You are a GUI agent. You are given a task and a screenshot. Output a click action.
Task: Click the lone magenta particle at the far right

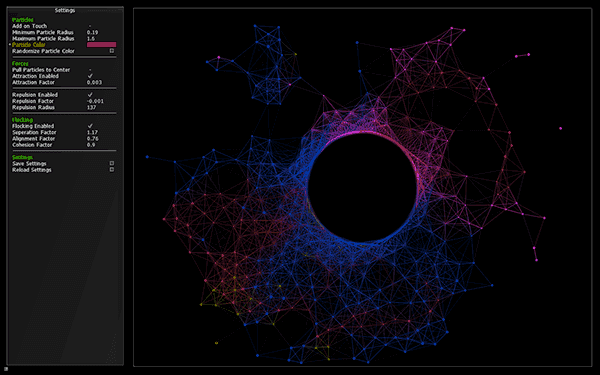point(561,129)
